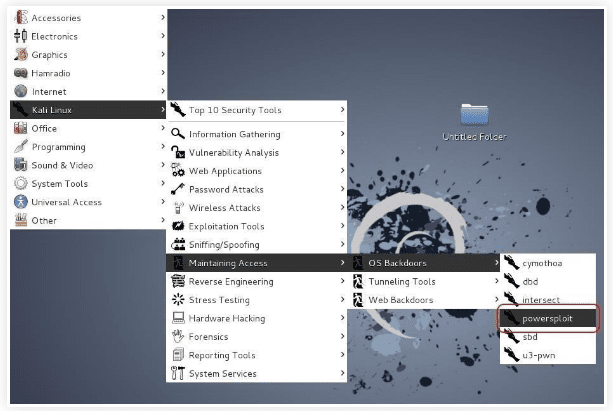Click the Forensics fingerprint icon
This screenshot has width=613, height=411.
pyautogui.click(x=178, y=337)
